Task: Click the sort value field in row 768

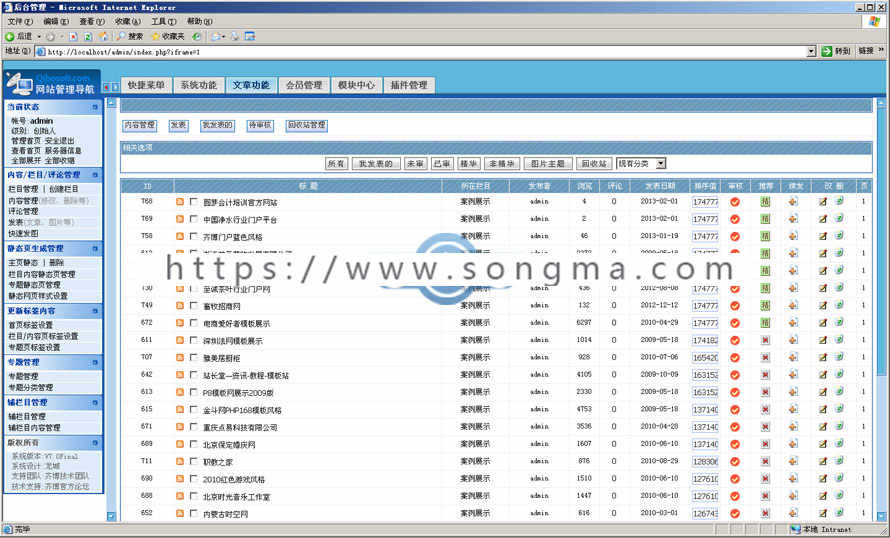Action: pos(705,202)
